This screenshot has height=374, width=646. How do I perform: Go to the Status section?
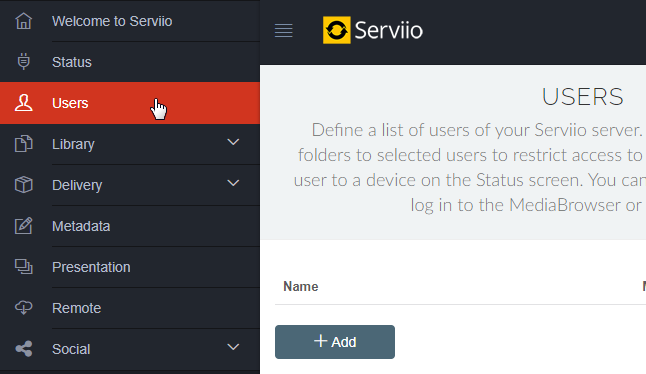[x=130, y=62]
